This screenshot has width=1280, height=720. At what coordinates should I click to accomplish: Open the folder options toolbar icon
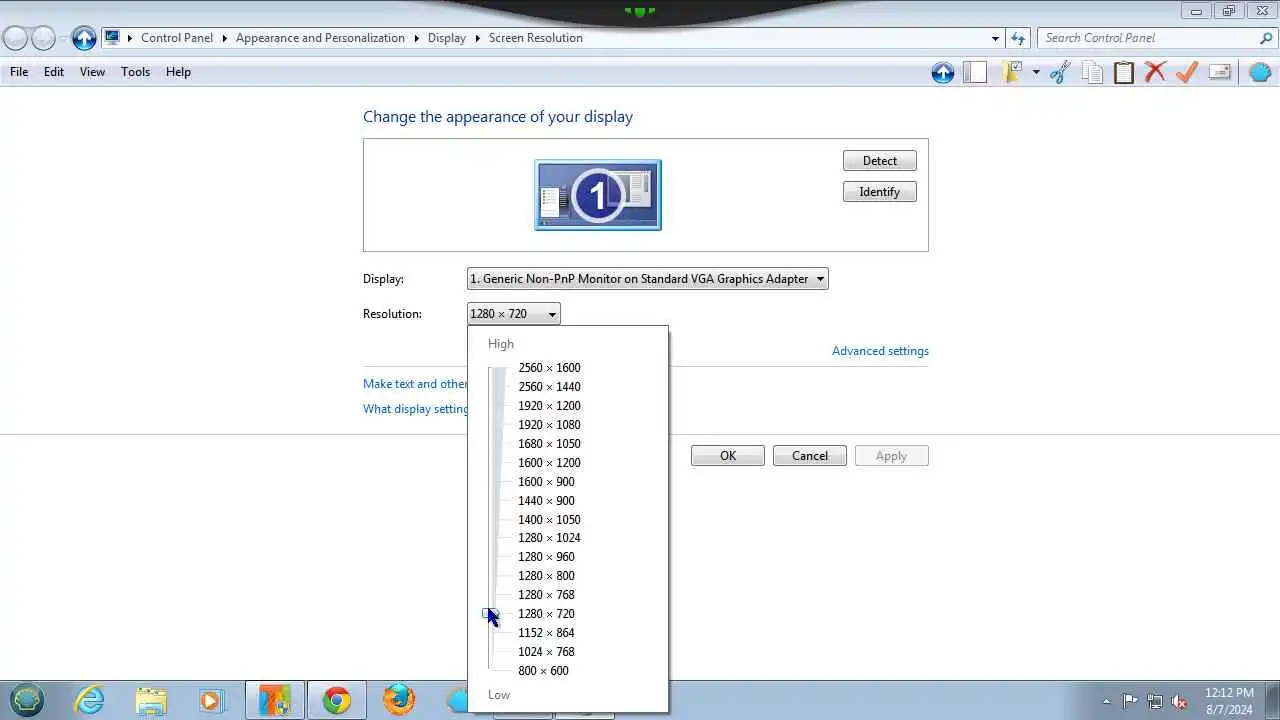pyautogui.click(x=1012, y=72)
